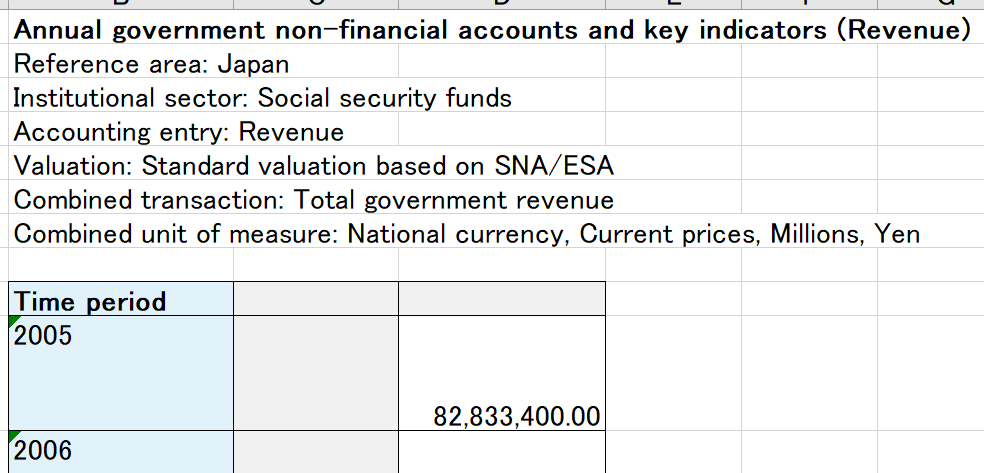Click "Combined transaction: Total government revenue" cell

tap(313, 200)
